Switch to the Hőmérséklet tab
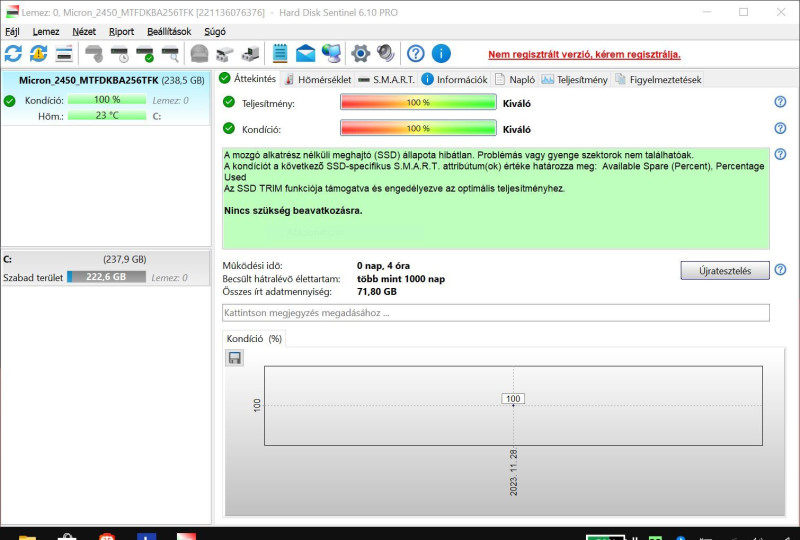Image resolution: width=800 pixels, height=540 pixels. [318, 80]
